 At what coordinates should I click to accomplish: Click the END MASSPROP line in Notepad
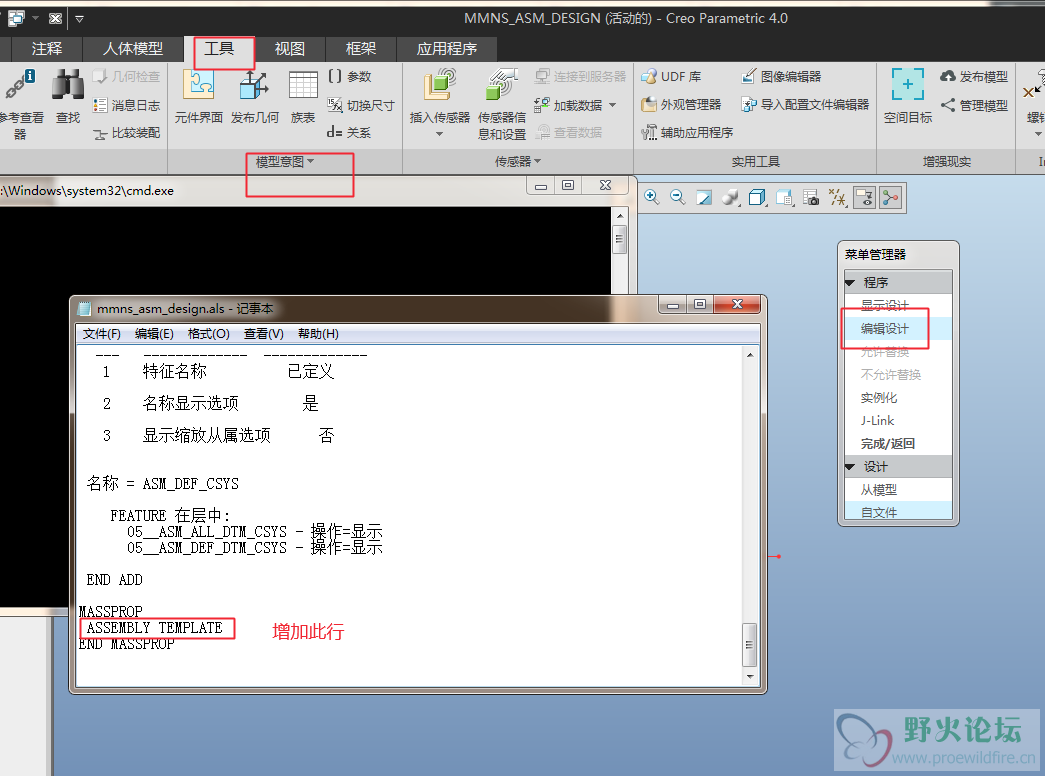point(127,644)
